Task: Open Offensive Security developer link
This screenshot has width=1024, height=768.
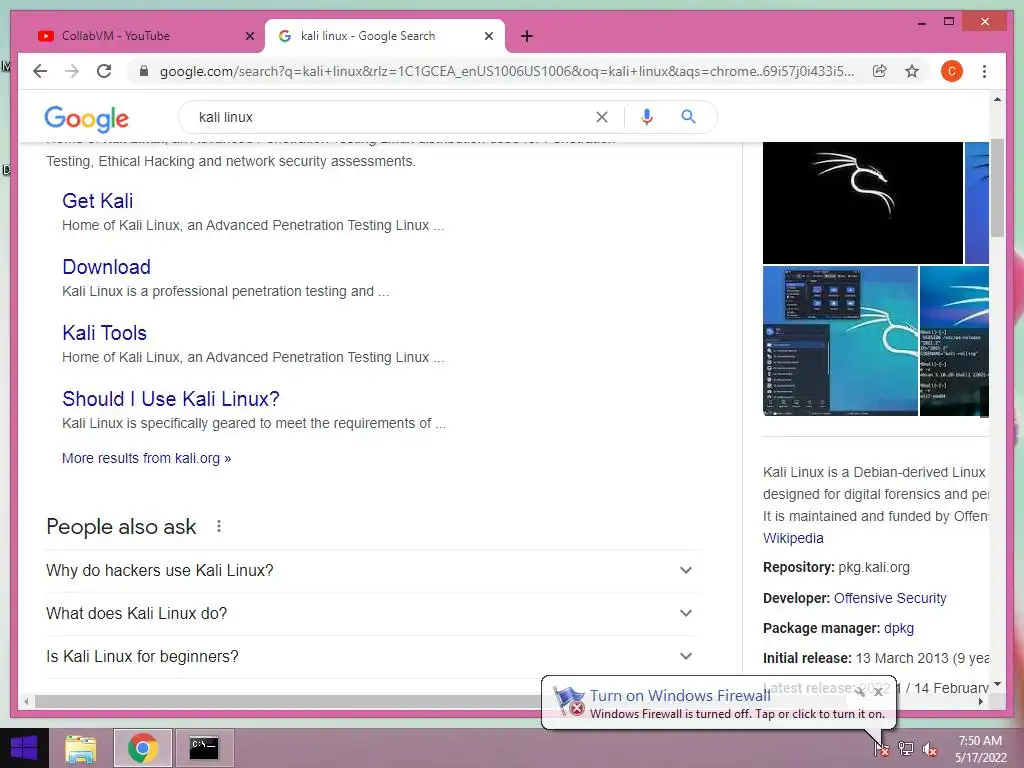Action: coord(890,598)
